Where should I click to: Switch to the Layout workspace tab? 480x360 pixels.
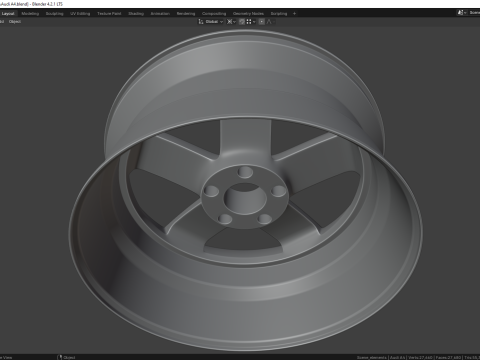(8, 14)
